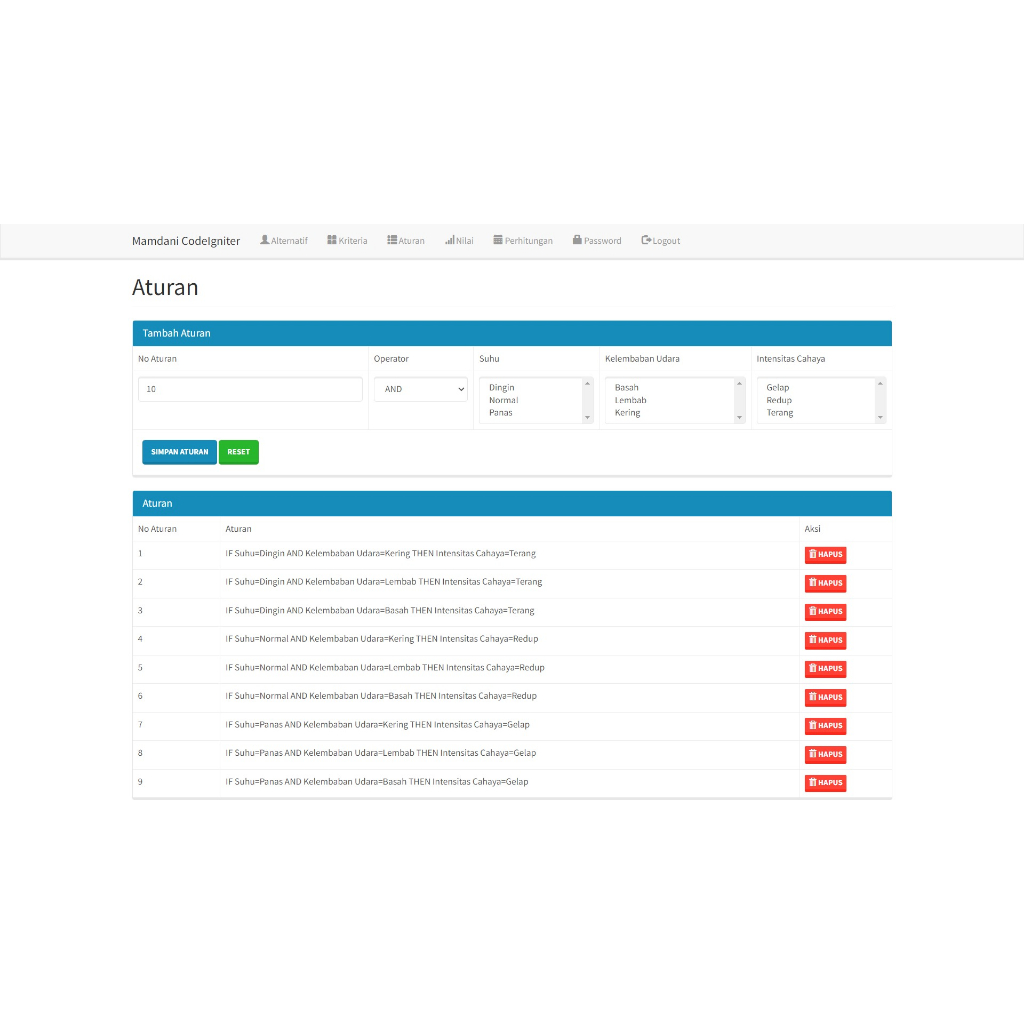Click rule 6 text Normal Basah Redup
Viewport: 1024px width, 1024px height.
click(381, 696)
